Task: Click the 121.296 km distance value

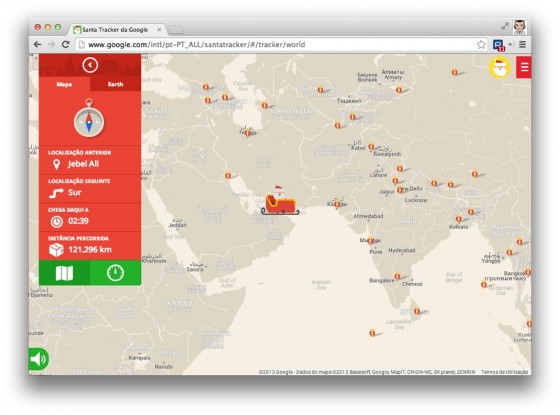Action: coord(90,250)
